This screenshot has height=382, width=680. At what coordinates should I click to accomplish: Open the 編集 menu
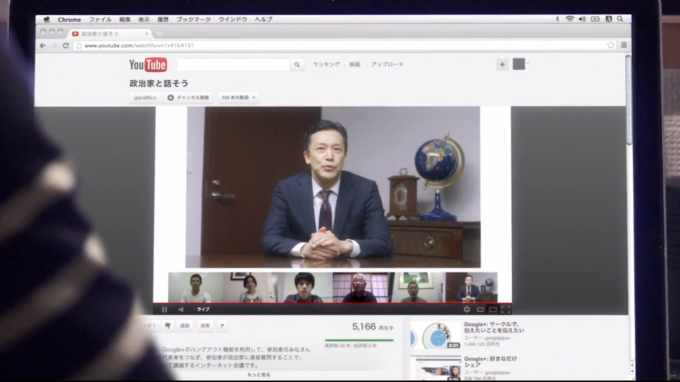(125, 20)
